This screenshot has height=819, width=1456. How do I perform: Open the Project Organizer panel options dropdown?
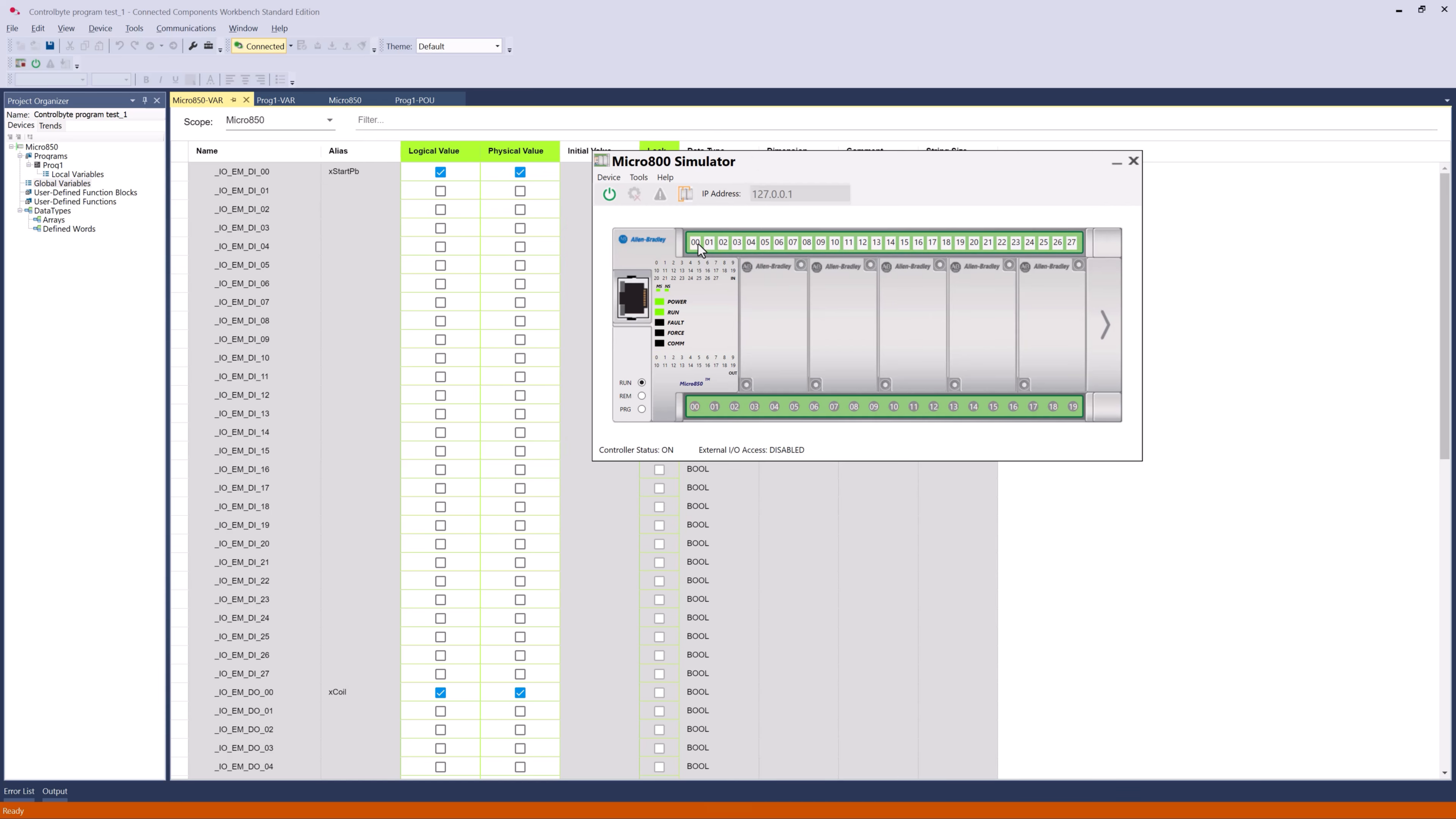133,101
